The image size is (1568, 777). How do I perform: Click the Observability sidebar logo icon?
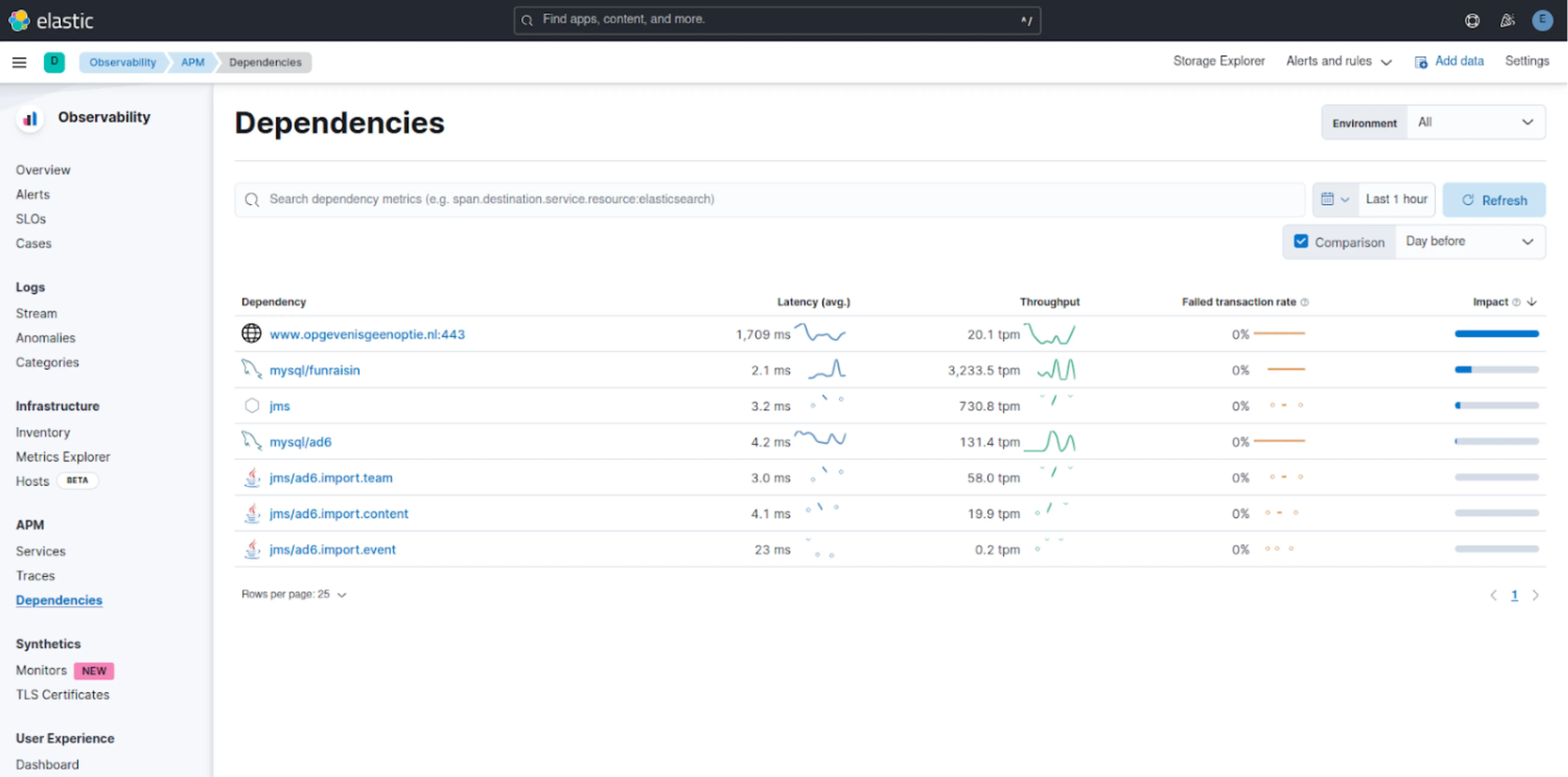30,119
